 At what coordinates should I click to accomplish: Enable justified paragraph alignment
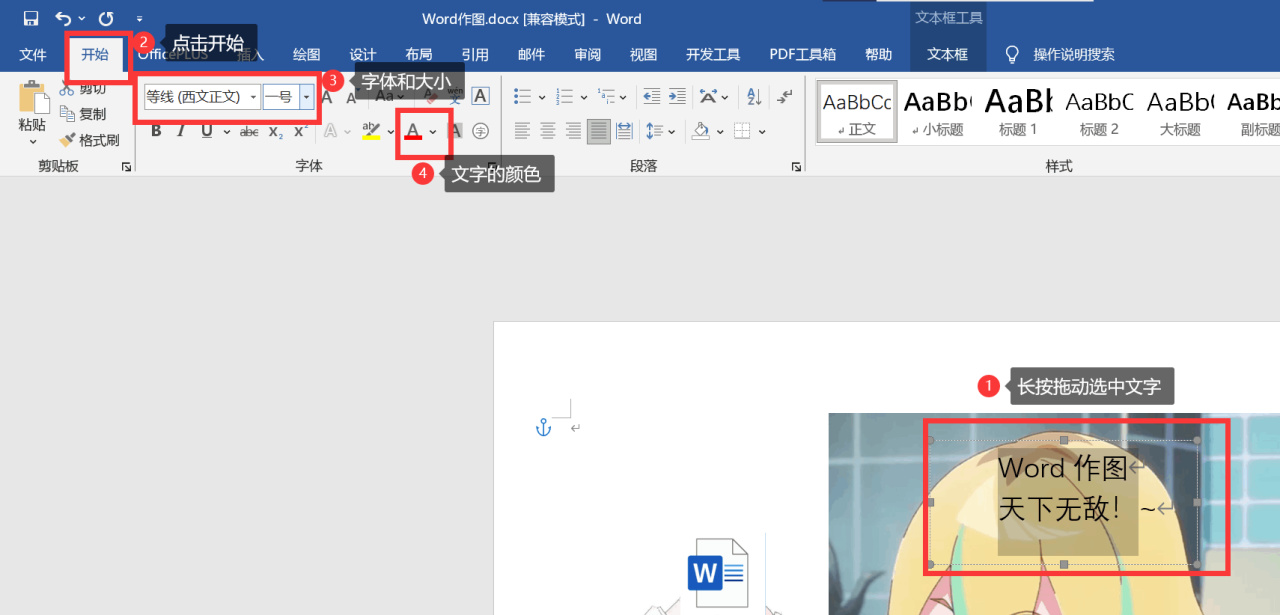point(598,130)
